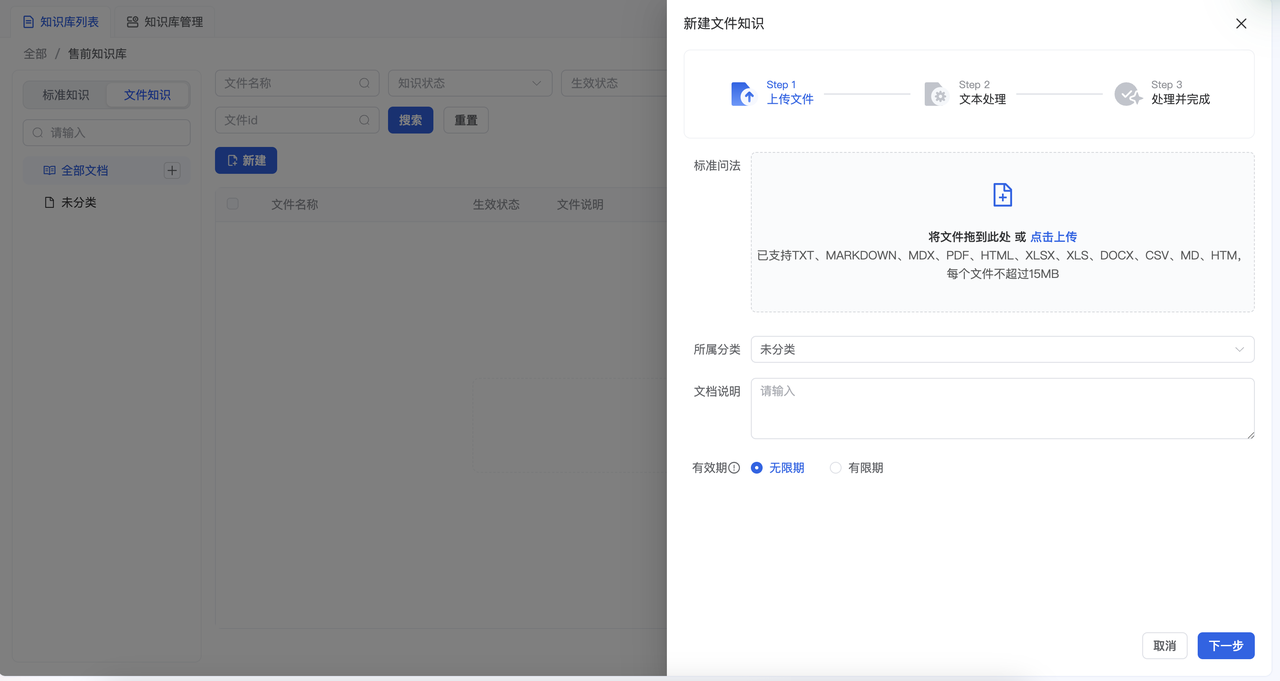Open the 所属分类 dropdown
Screen dimensions: 1280x681
click(x=1002, y=349)
